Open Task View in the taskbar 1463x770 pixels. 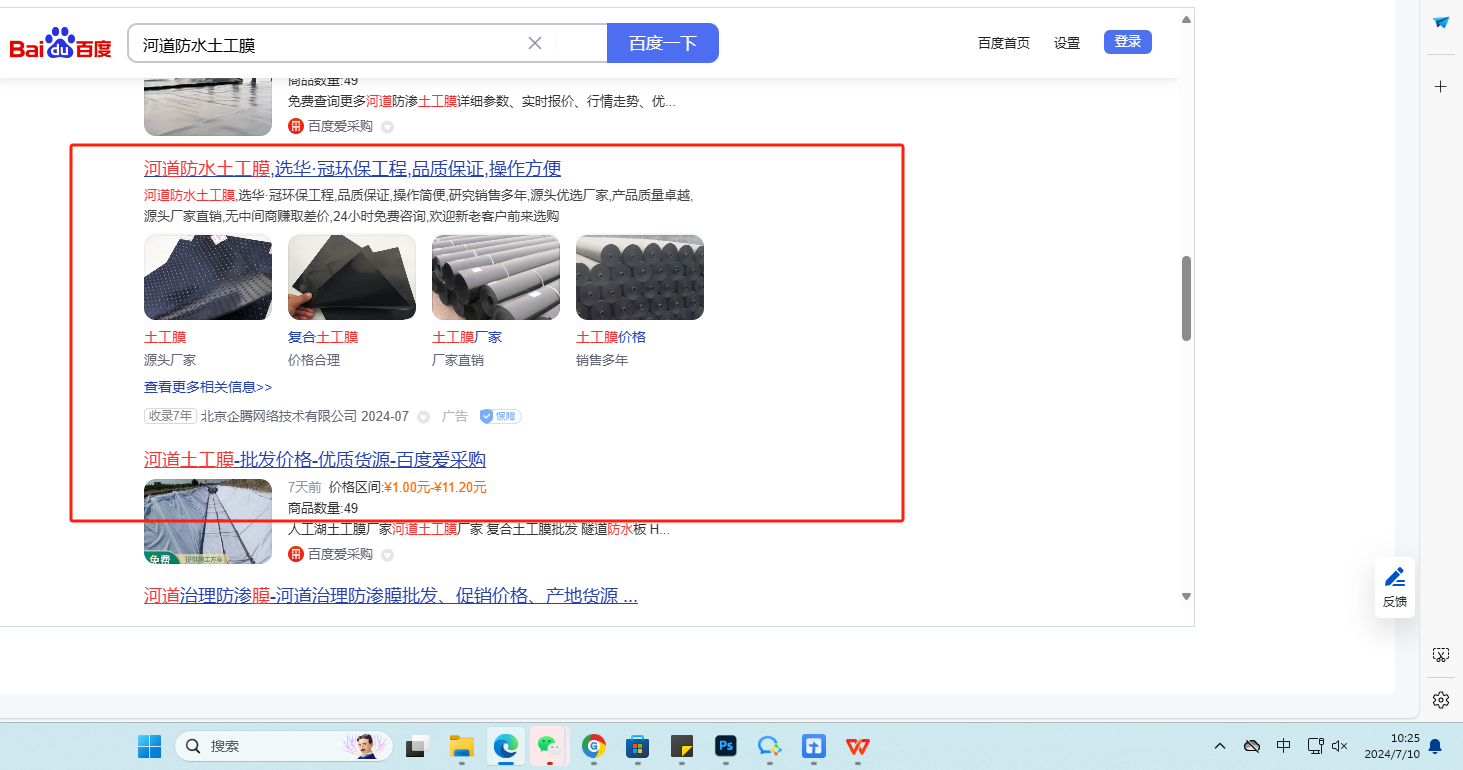point(417,746)
